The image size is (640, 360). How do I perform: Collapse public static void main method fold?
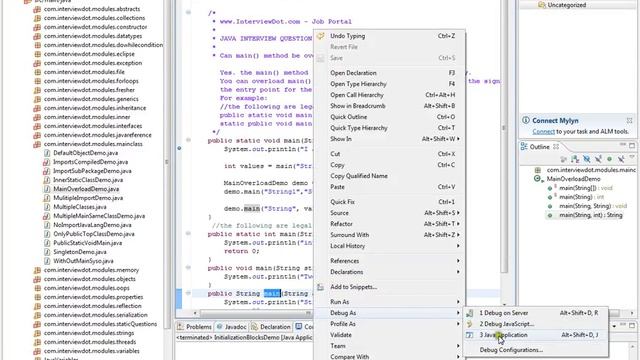coord(188,140)
